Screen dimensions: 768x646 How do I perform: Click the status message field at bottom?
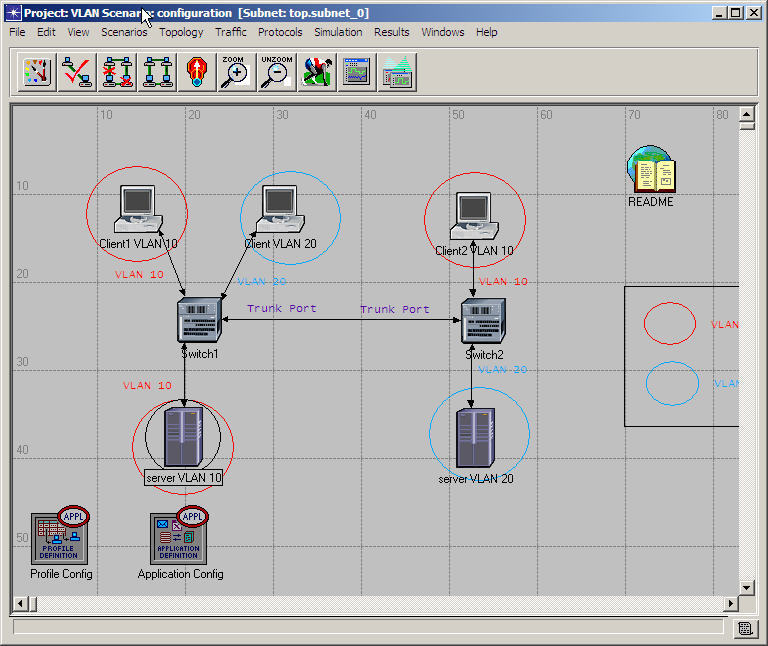coord(368,627)
